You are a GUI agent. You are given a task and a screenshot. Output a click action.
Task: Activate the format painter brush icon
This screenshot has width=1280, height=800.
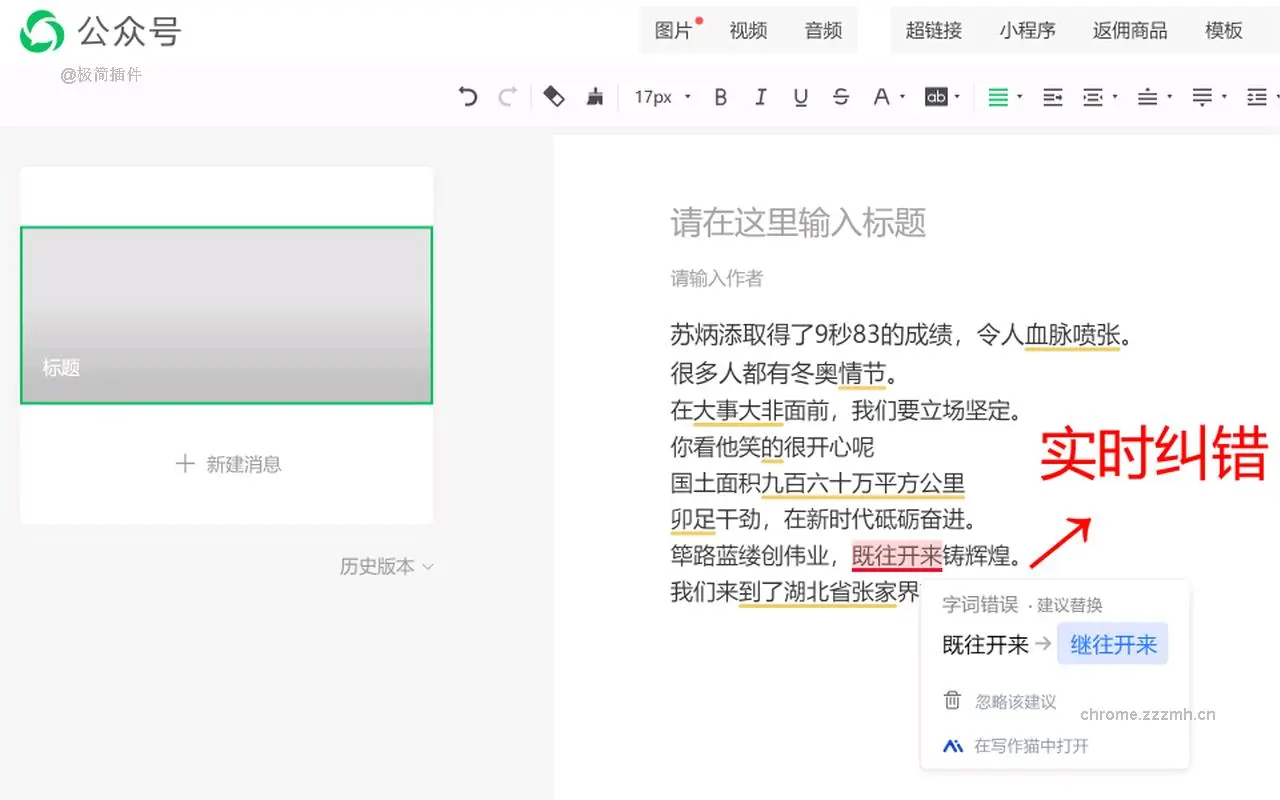point(595,97)
